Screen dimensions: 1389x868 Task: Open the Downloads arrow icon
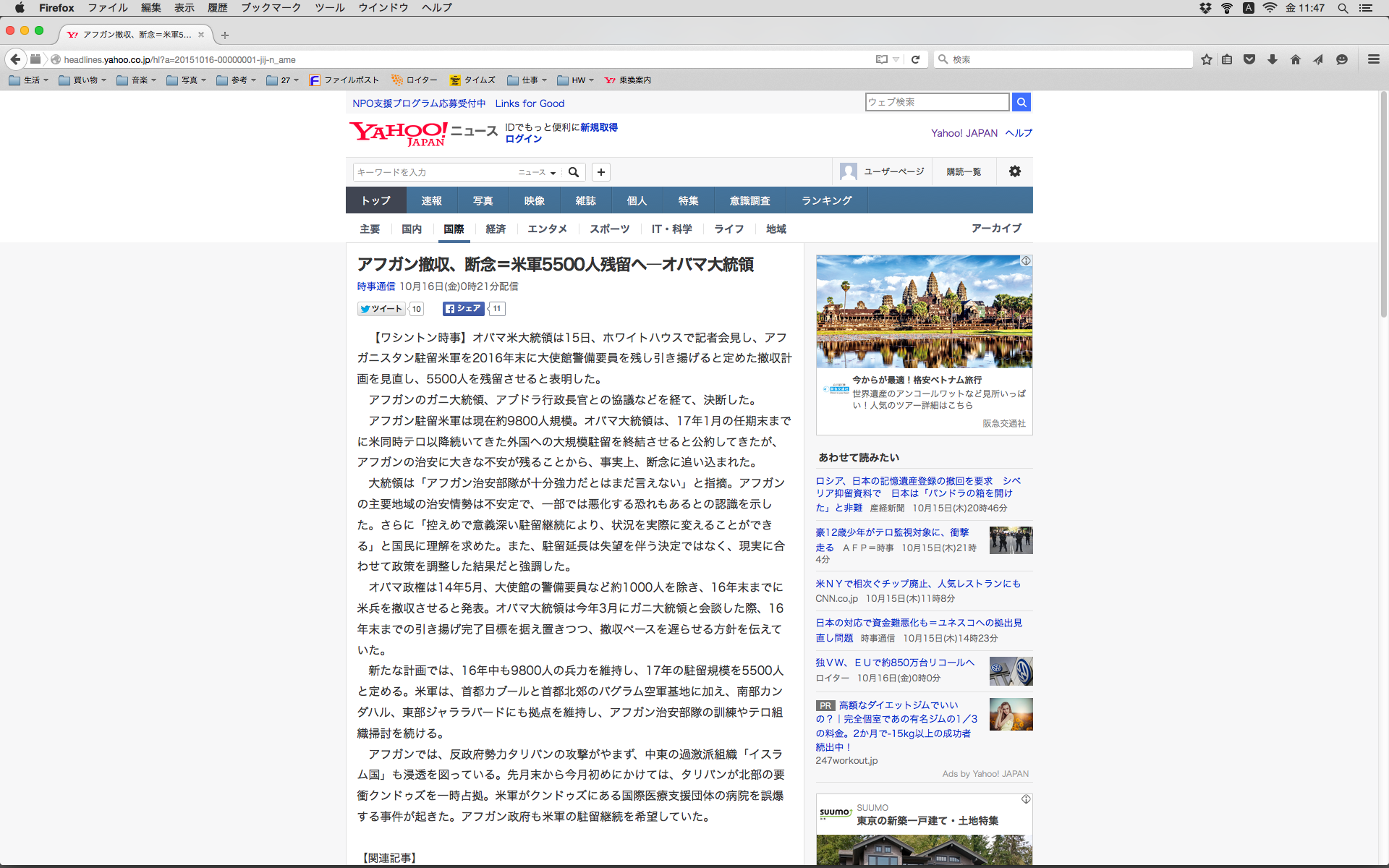point(1272,59)
